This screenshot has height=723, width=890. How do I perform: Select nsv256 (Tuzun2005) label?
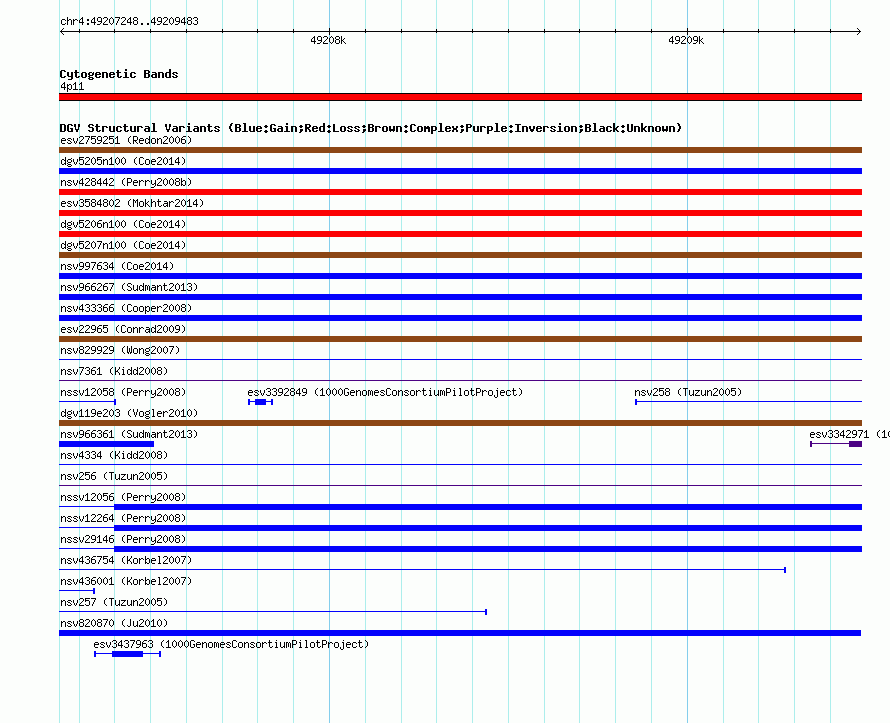click(114, 476)
